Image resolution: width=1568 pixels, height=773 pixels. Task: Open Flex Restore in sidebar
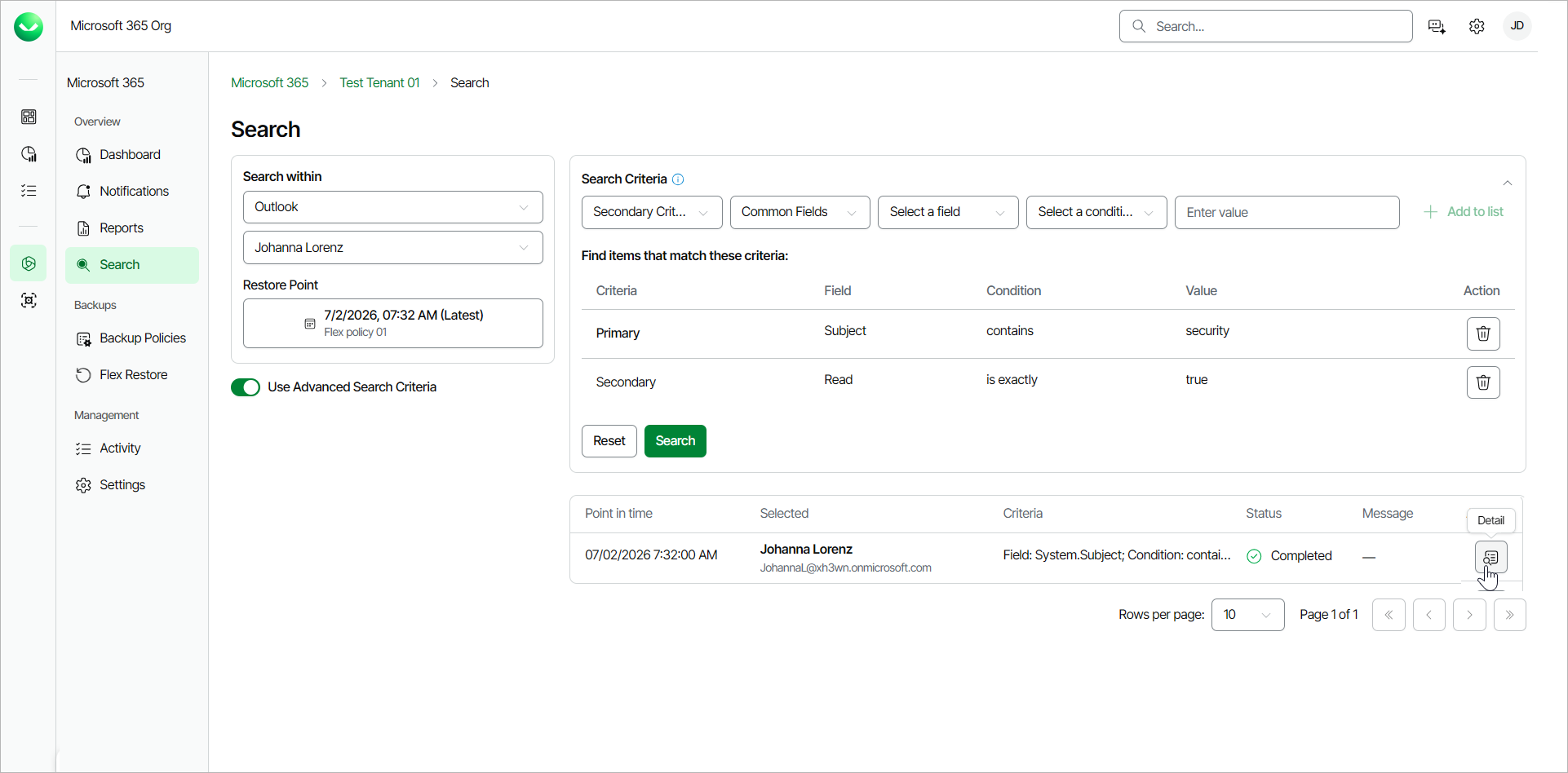click(131, 375)
